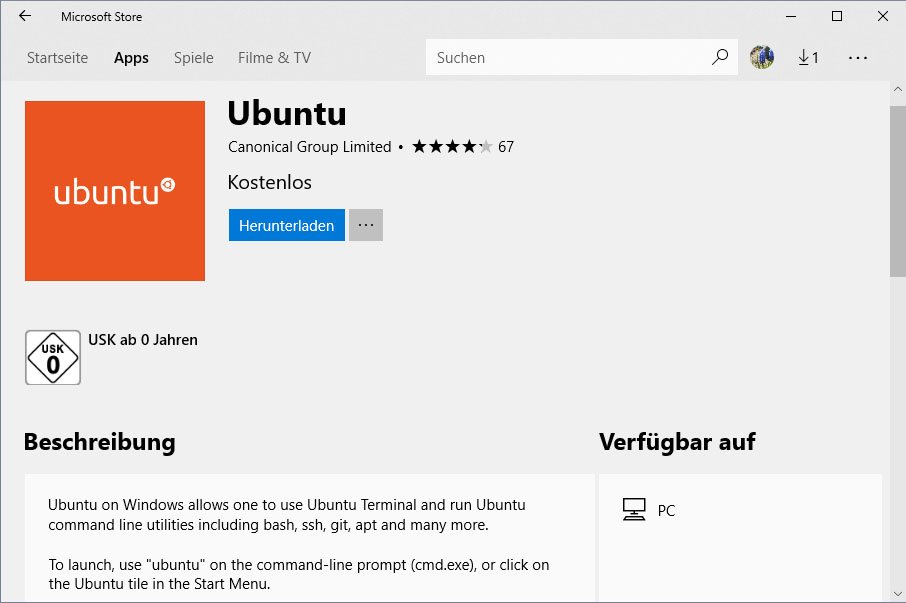Click the USK ab 0 Jahren rating icon
This screenshot has height=603, width=906.
click(52, 357)
